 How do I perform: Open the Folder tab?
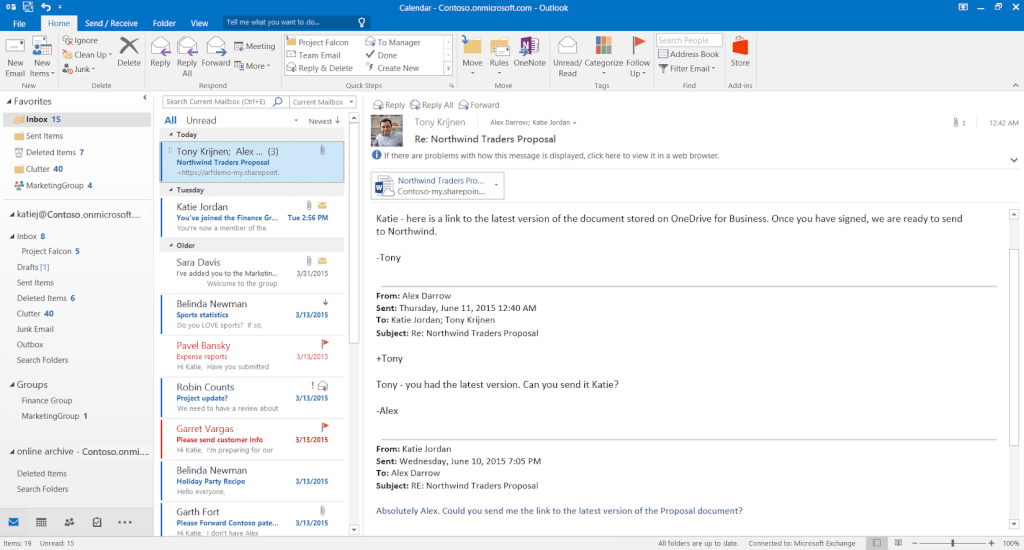coord(164,23)
